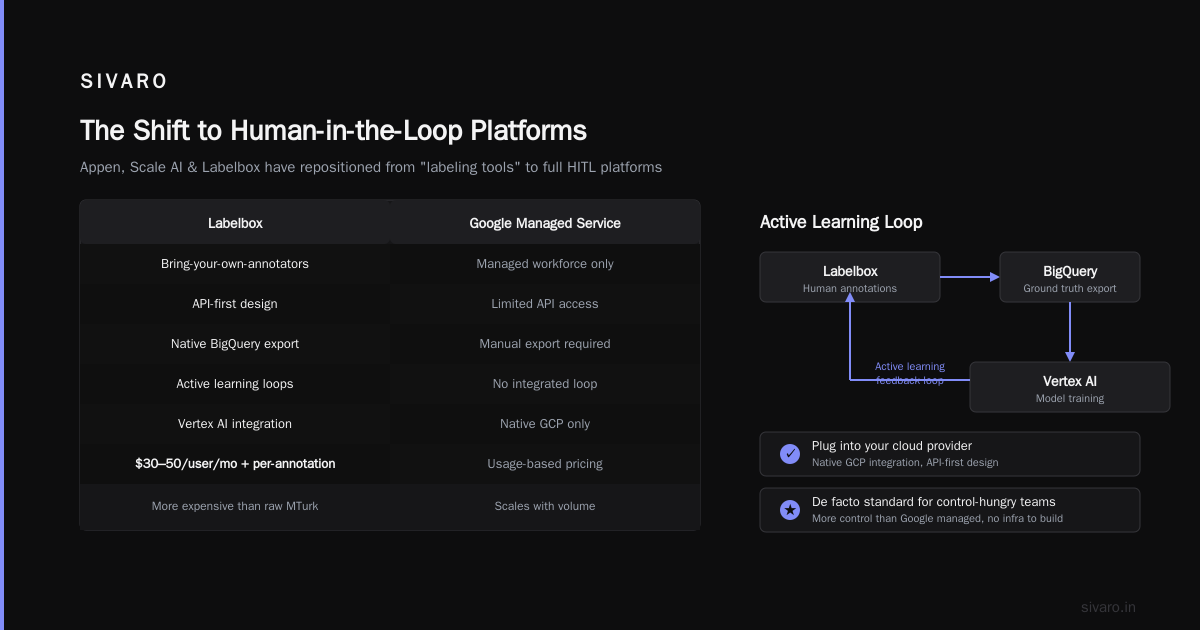Viewport: 1200px width, 630px height.
Task: Click the Usage-based pricing cell
Action: pyautogui.click(x=545, y=464)
